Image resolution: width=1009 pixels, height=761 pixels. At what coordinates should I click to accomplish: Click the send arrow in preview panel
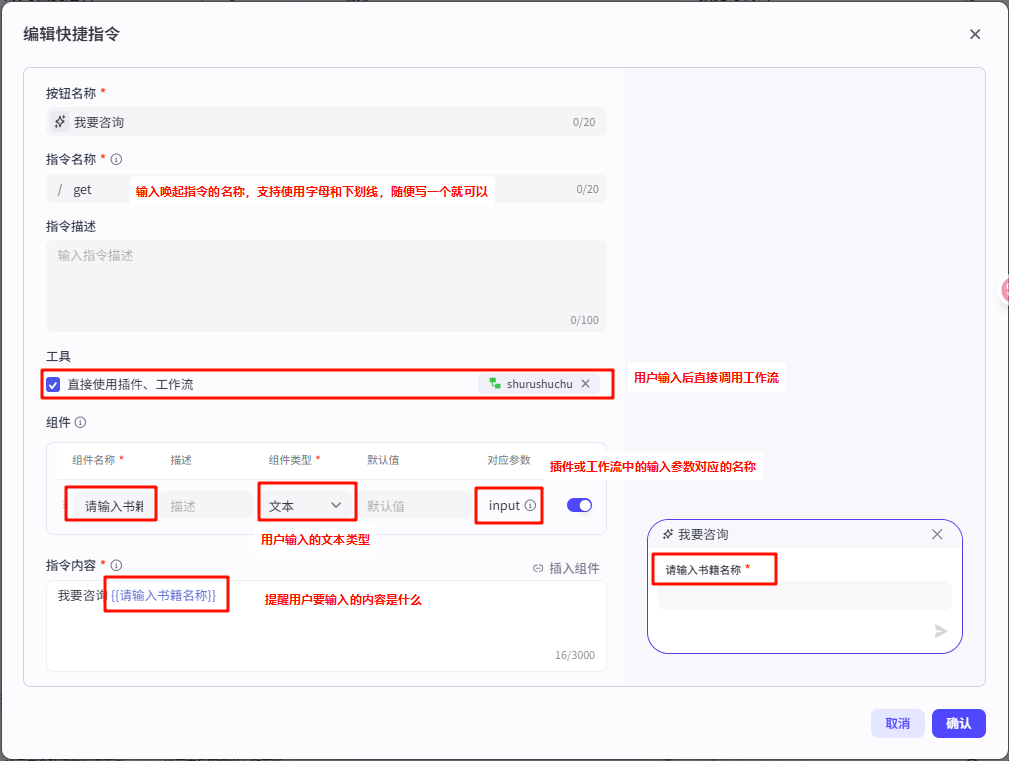point(940,631)
